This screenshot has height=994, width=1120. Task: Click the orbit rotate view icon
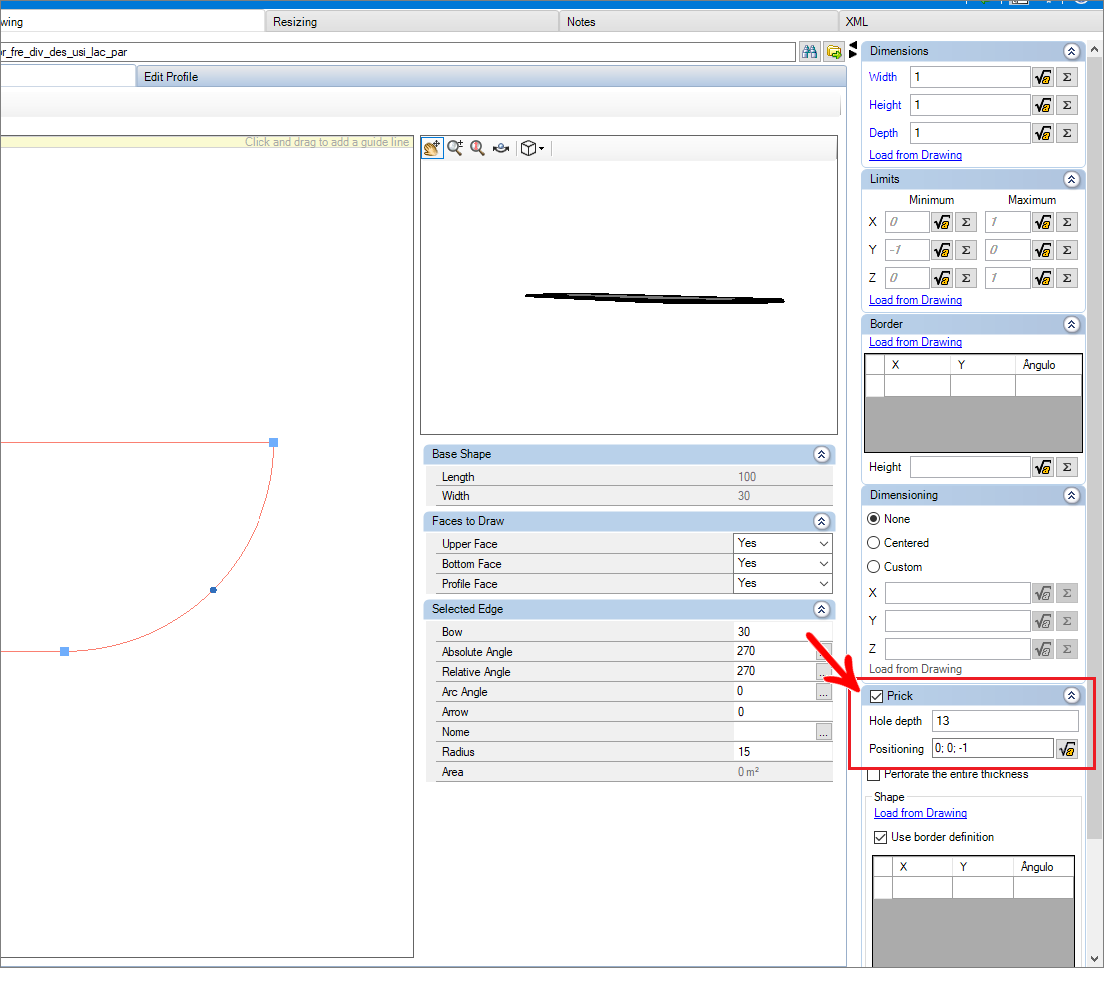pyautogui.click(x=501, y=149)
